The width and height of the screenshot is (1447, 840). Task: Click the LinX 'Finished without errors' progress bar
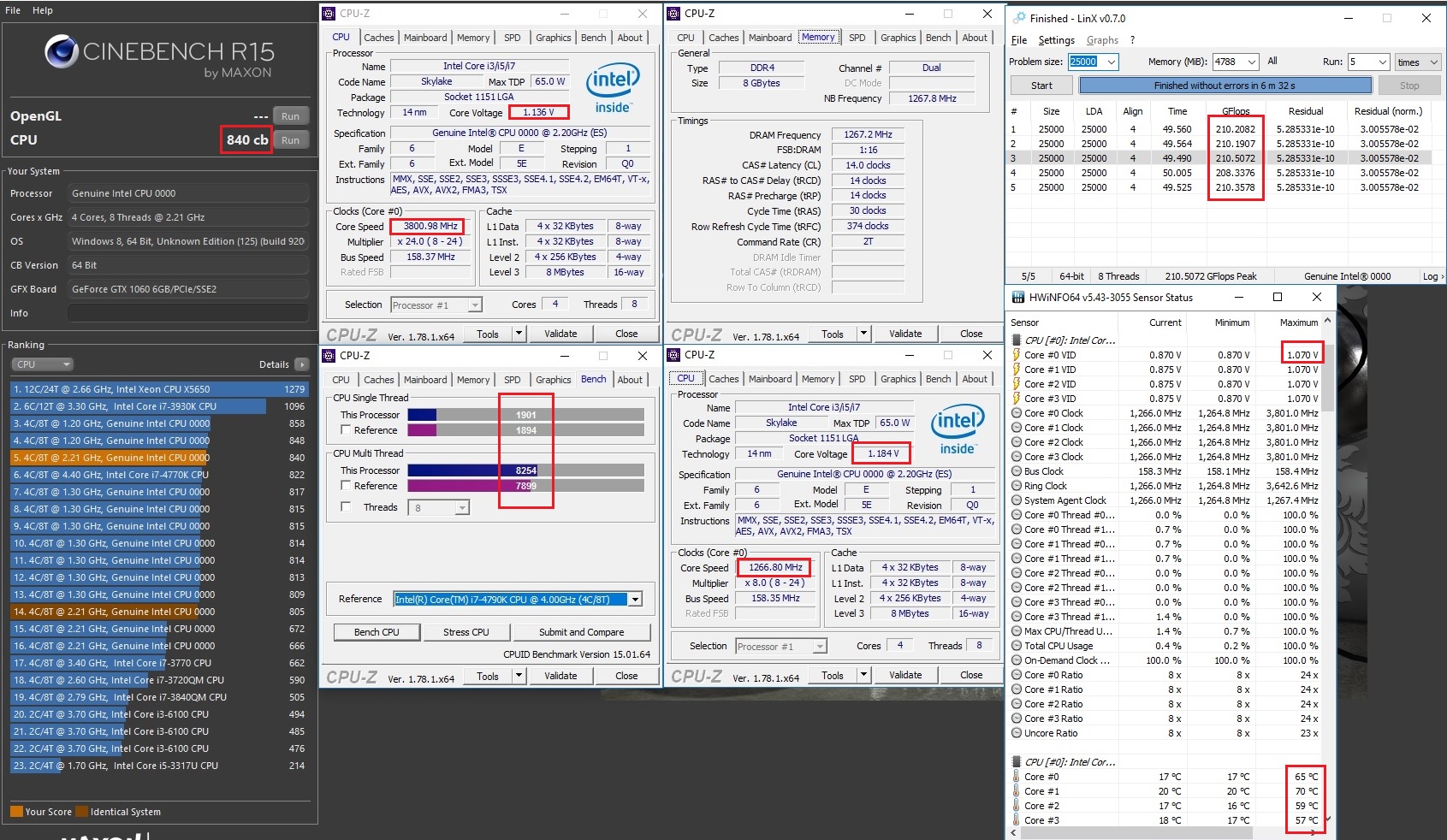[1225, 86]
